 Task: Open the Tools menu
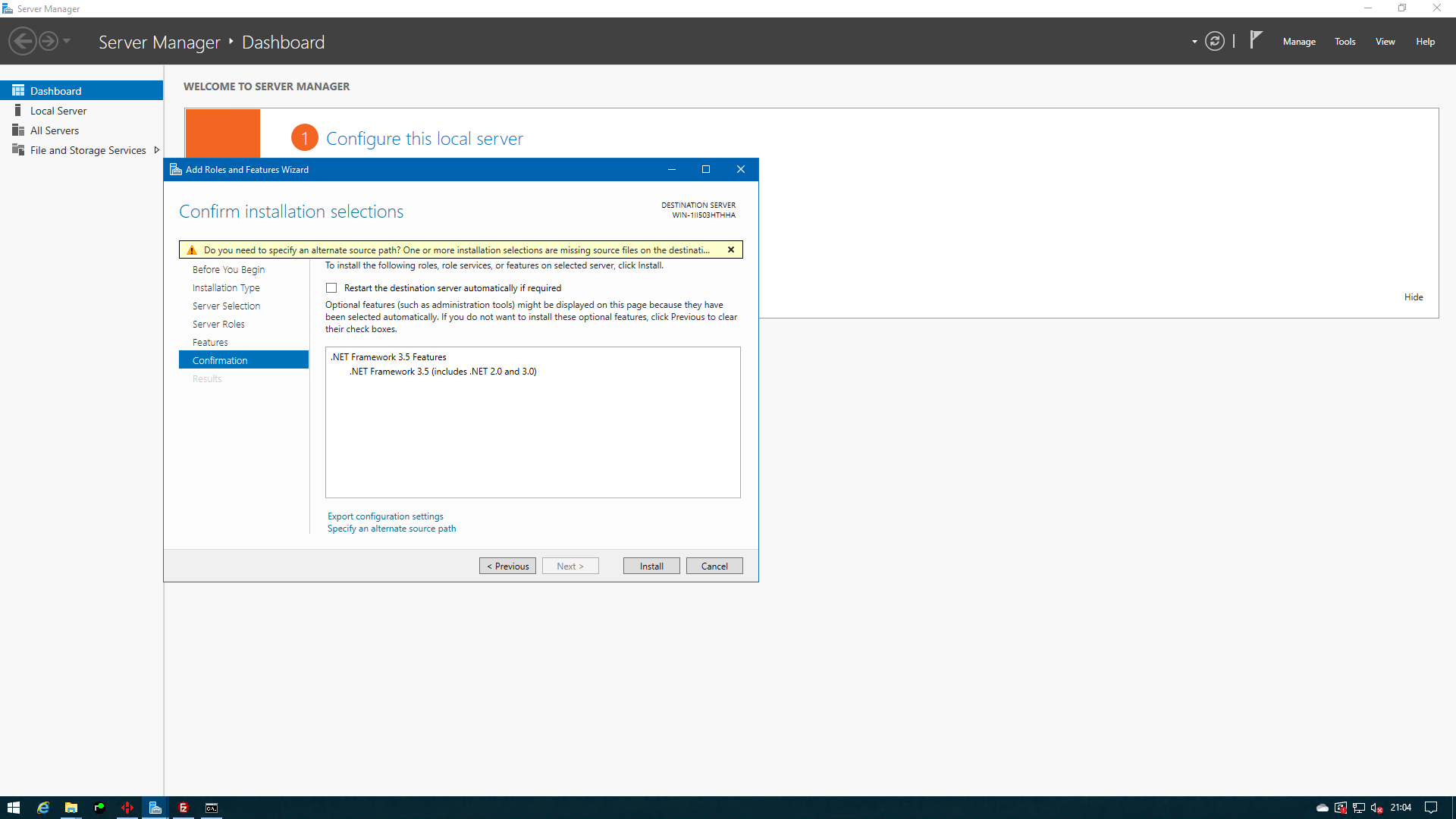[x=1345, y=42]
